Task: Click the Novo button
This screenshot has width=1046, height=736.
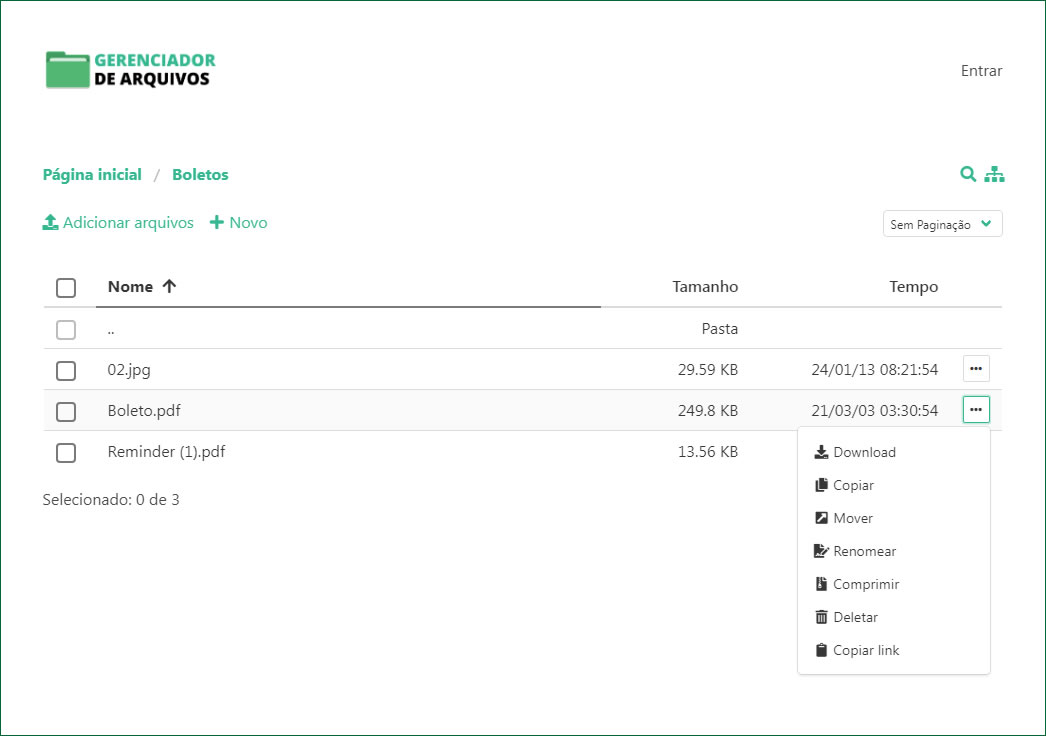Action: pyautogui.click(x=238, y=223)
